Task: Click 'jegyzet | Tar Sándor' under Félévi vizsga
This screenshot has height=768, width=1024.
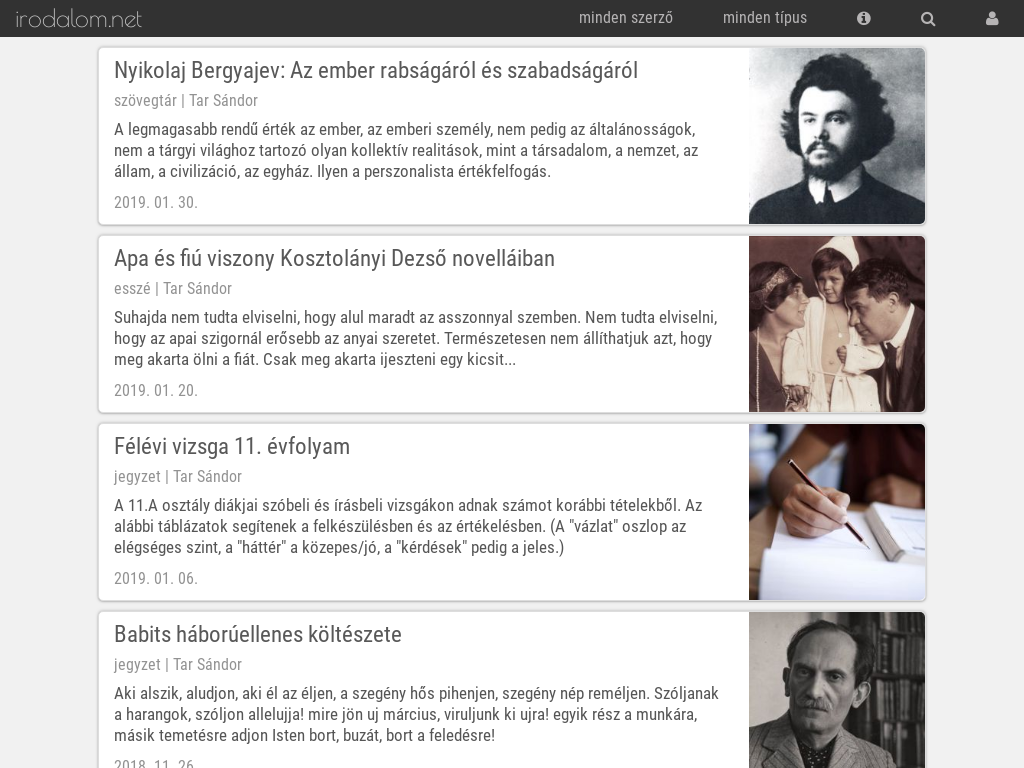Action: (178, 477)
